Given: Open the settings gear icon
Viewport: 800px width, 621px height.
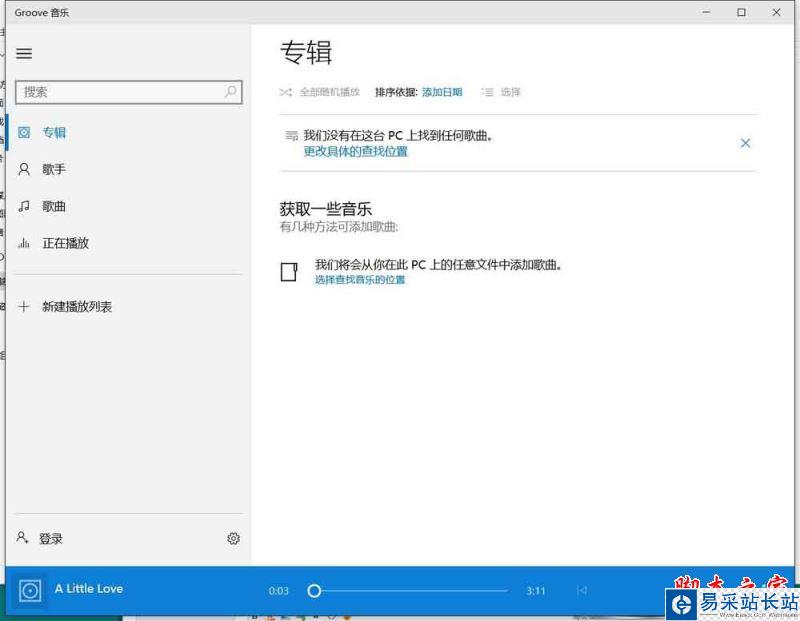Looking at the screenshot, I should pos(233,538).
